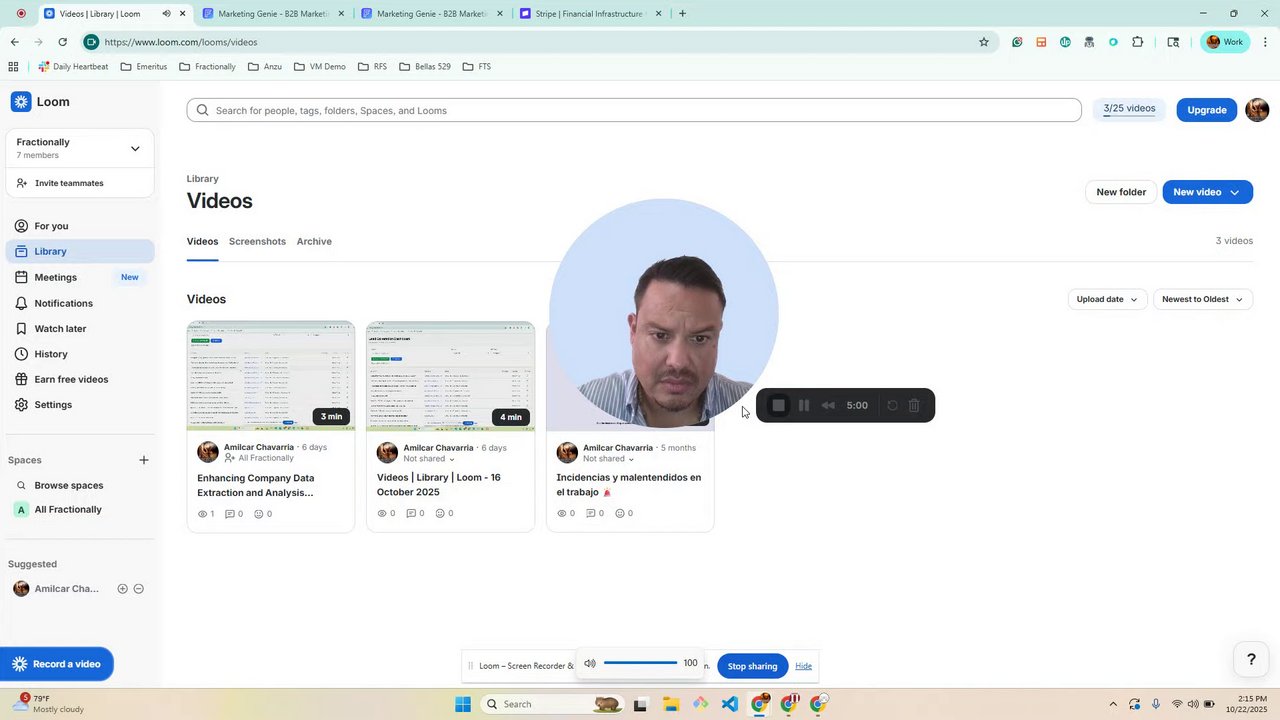
Task: Open the Upload date sort dropdown
Action: pos(1107,299)
